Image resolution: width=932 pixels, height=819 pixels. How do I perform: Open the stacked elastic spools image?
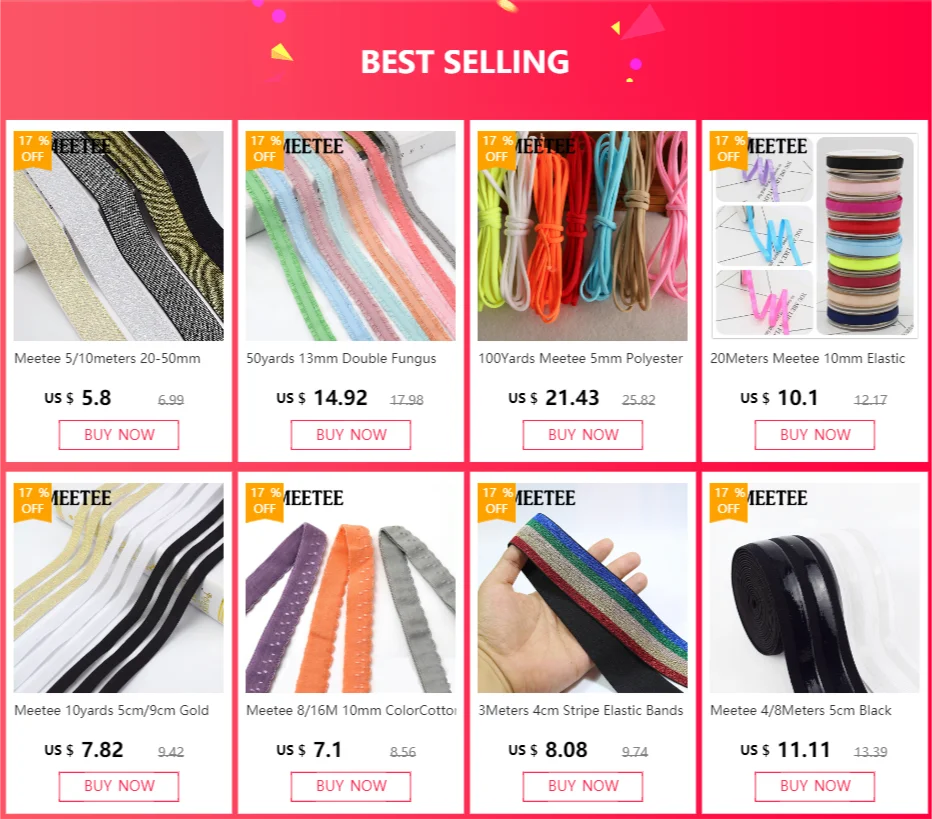tap(814, 236)
